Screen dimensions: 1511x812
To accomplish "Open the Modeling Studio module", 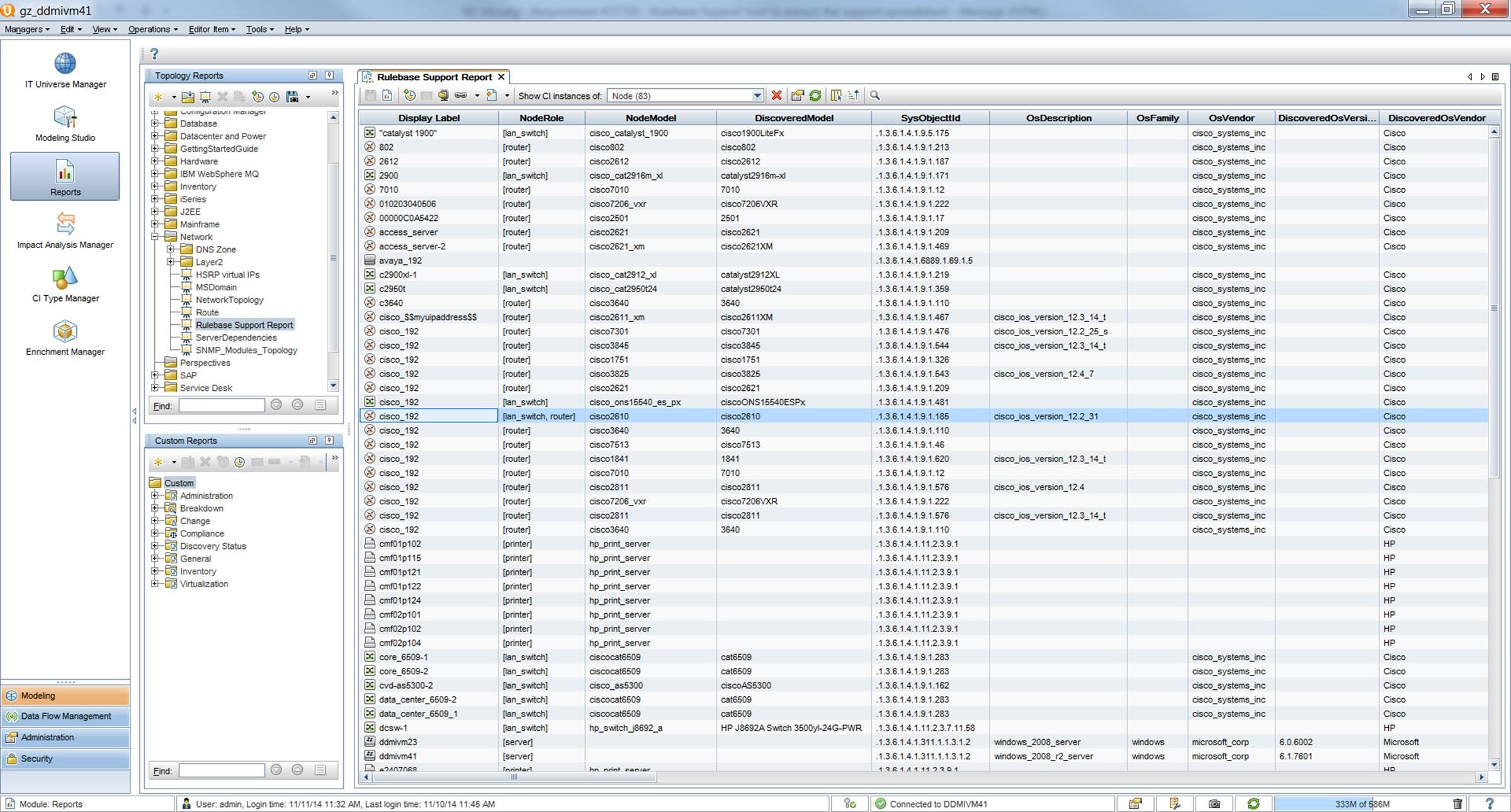I will click(x=65, y=123).
